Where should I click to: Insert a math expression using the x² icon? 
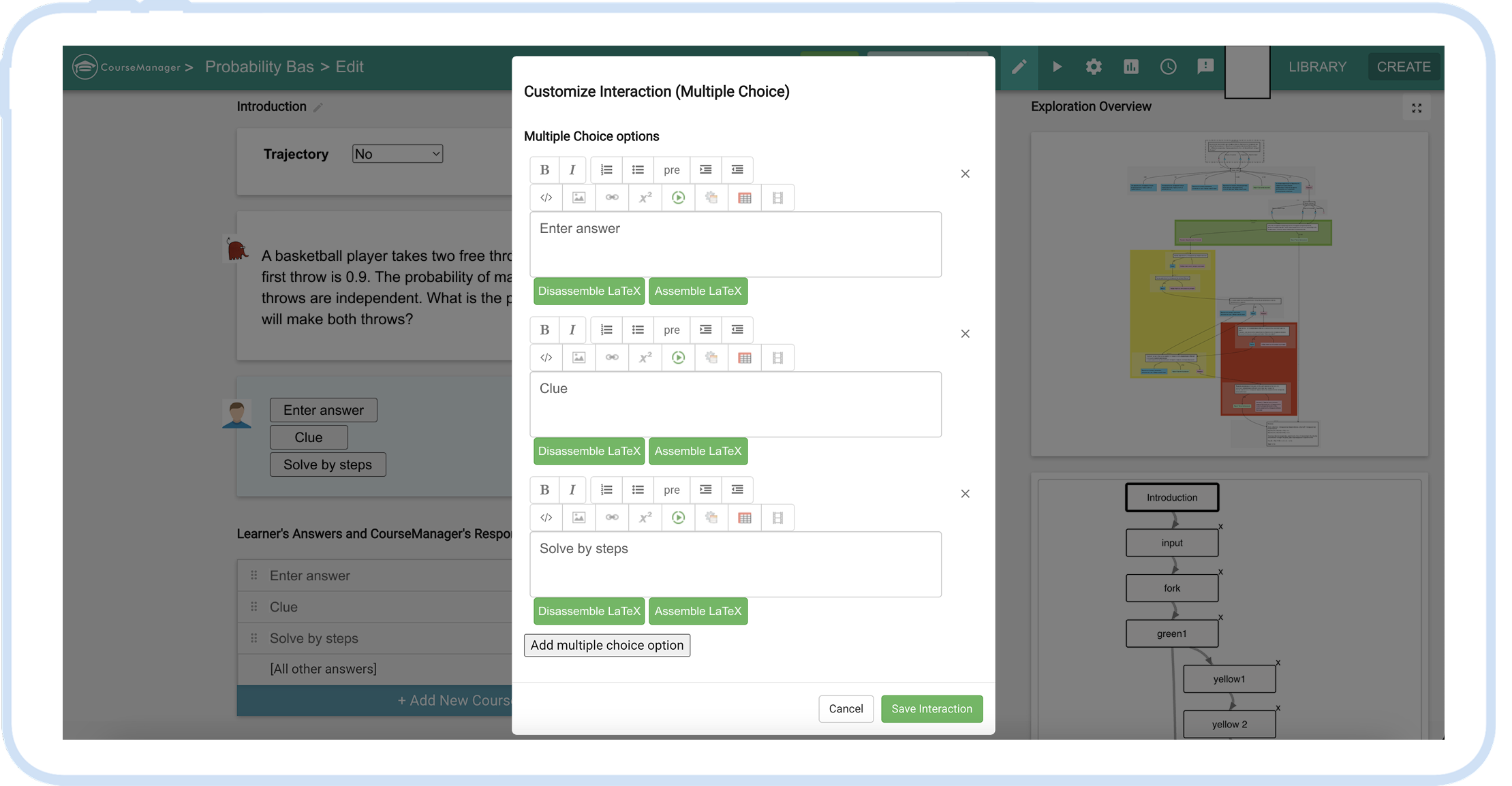(x=645, y=198)
